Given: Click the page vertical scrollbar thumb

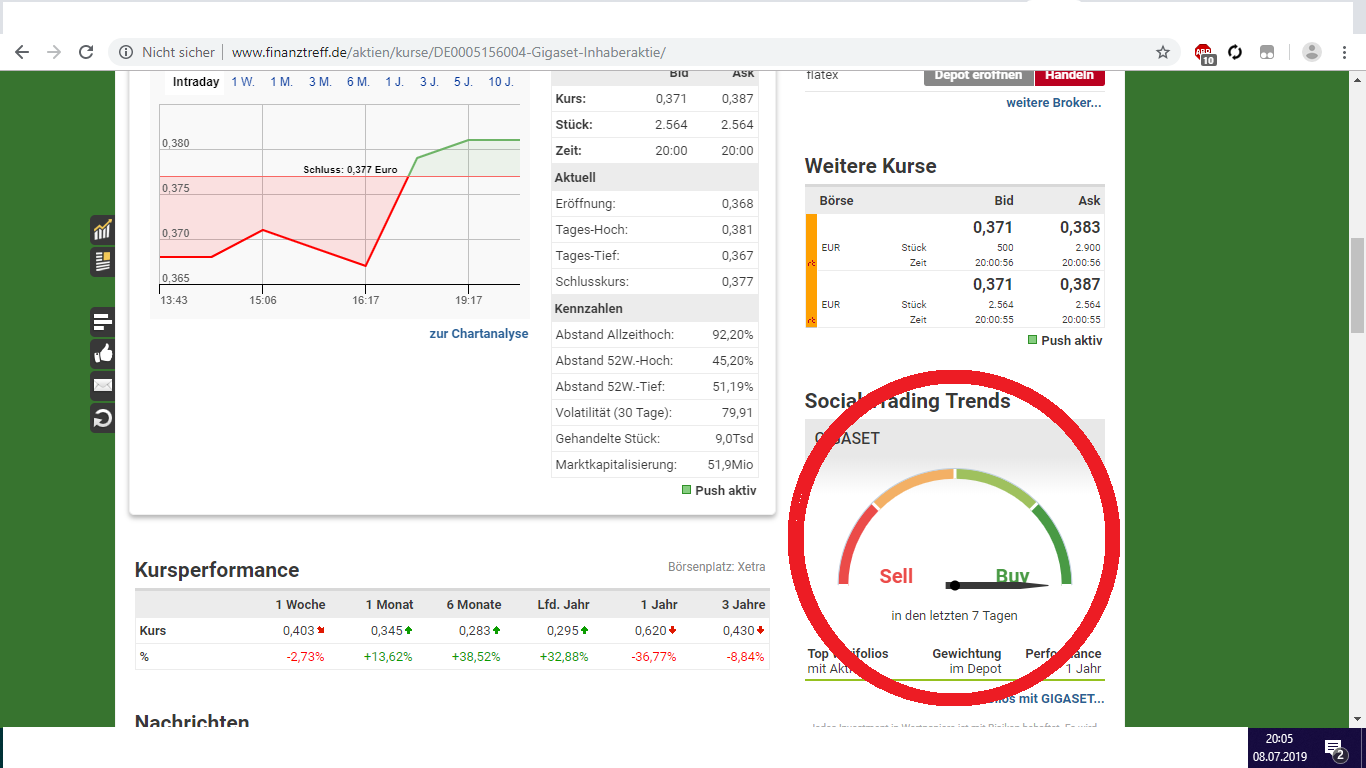Looking at the screenshot, I should 1357,285.
